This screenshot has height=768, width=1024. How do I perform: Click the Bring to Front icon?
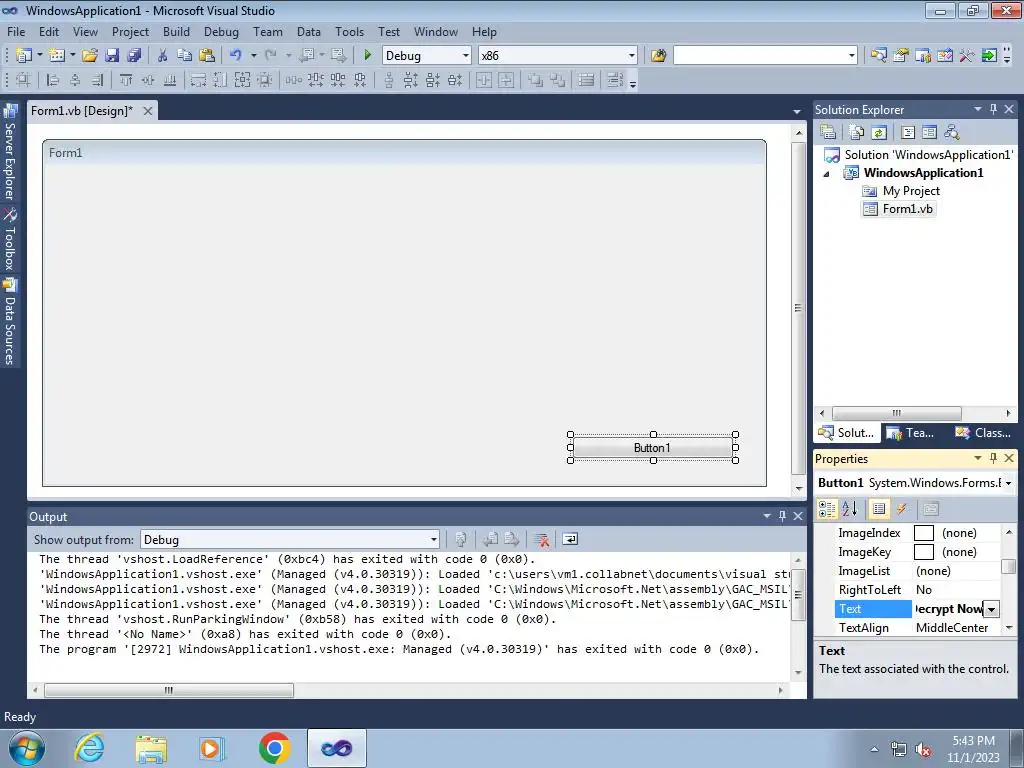coord(536,80)
